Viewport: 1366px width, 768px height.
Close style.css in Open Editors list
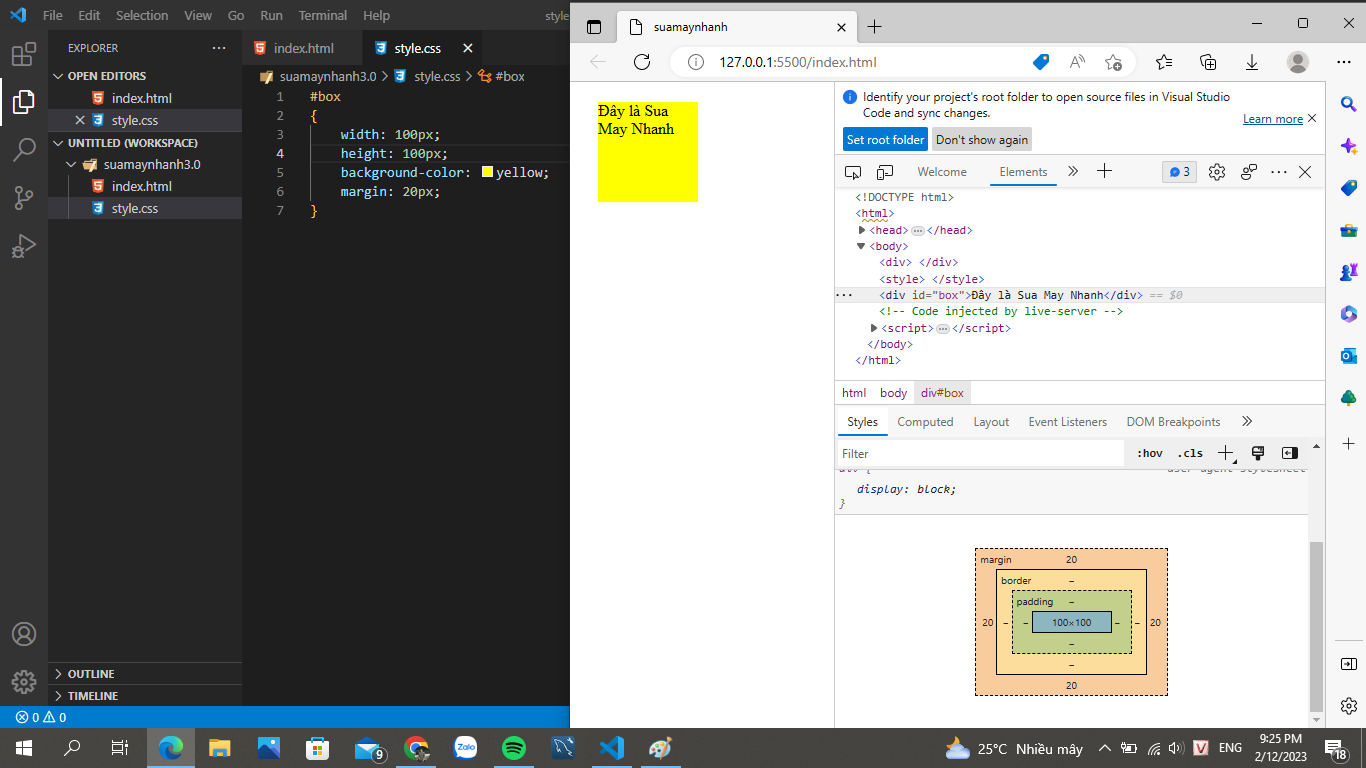(80, 120)
